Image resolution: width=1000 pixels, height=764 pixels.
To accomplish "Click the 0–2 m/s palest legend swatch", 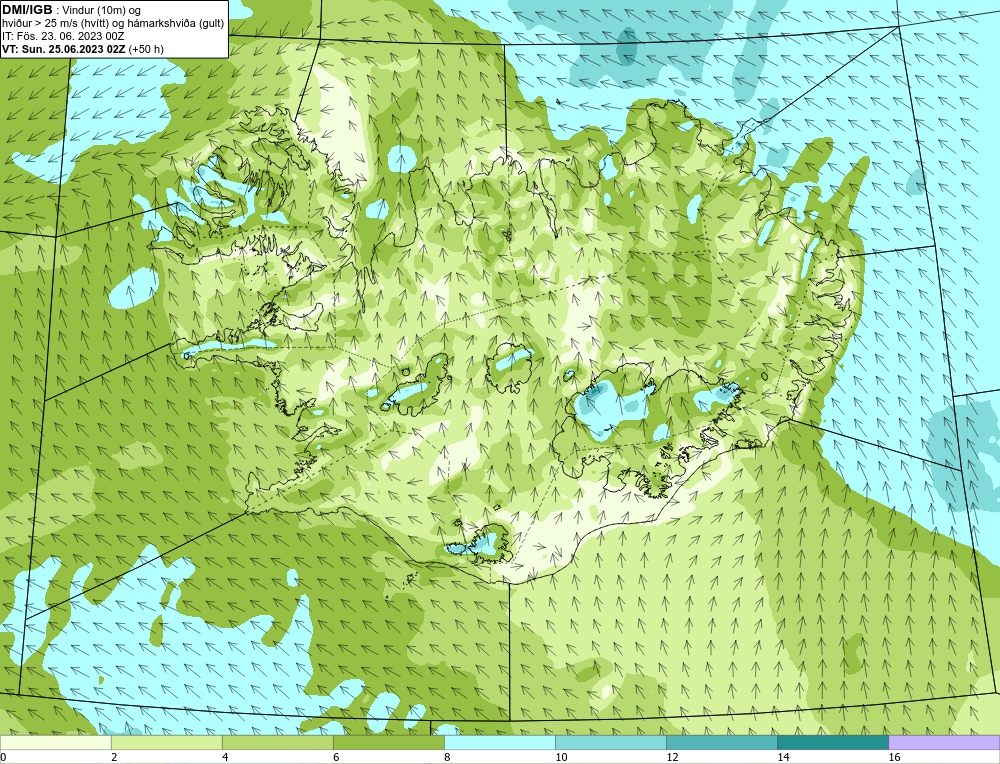I will pos(55,742).
